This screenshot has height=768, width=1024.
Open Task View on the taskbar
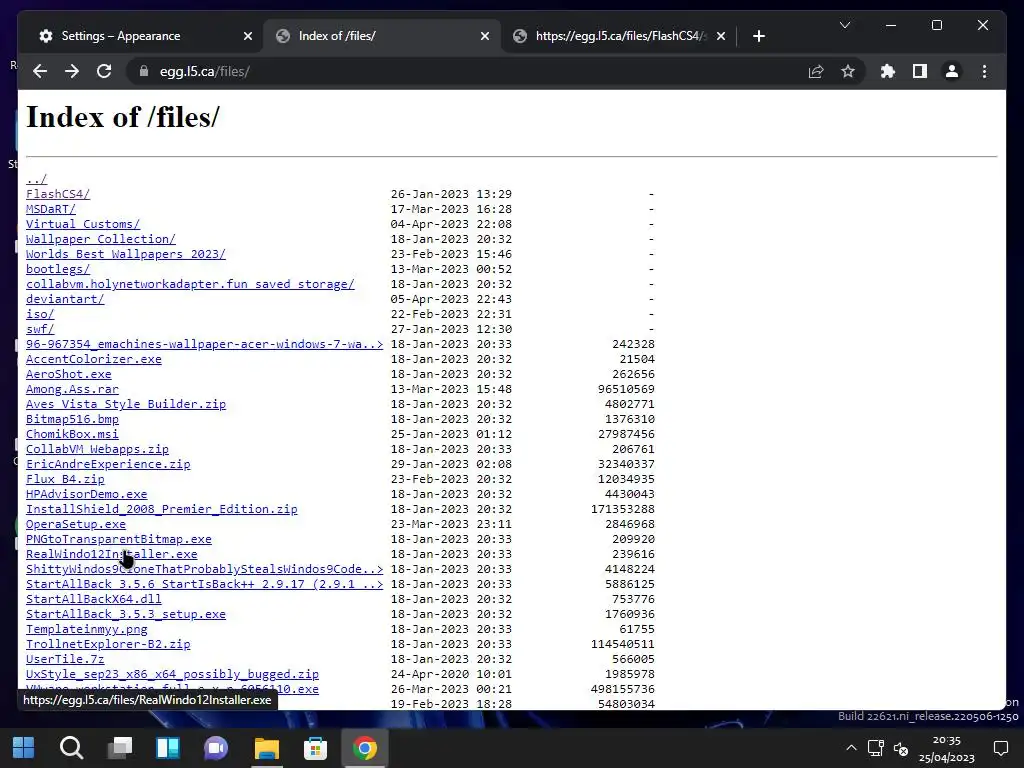(120, 748)
